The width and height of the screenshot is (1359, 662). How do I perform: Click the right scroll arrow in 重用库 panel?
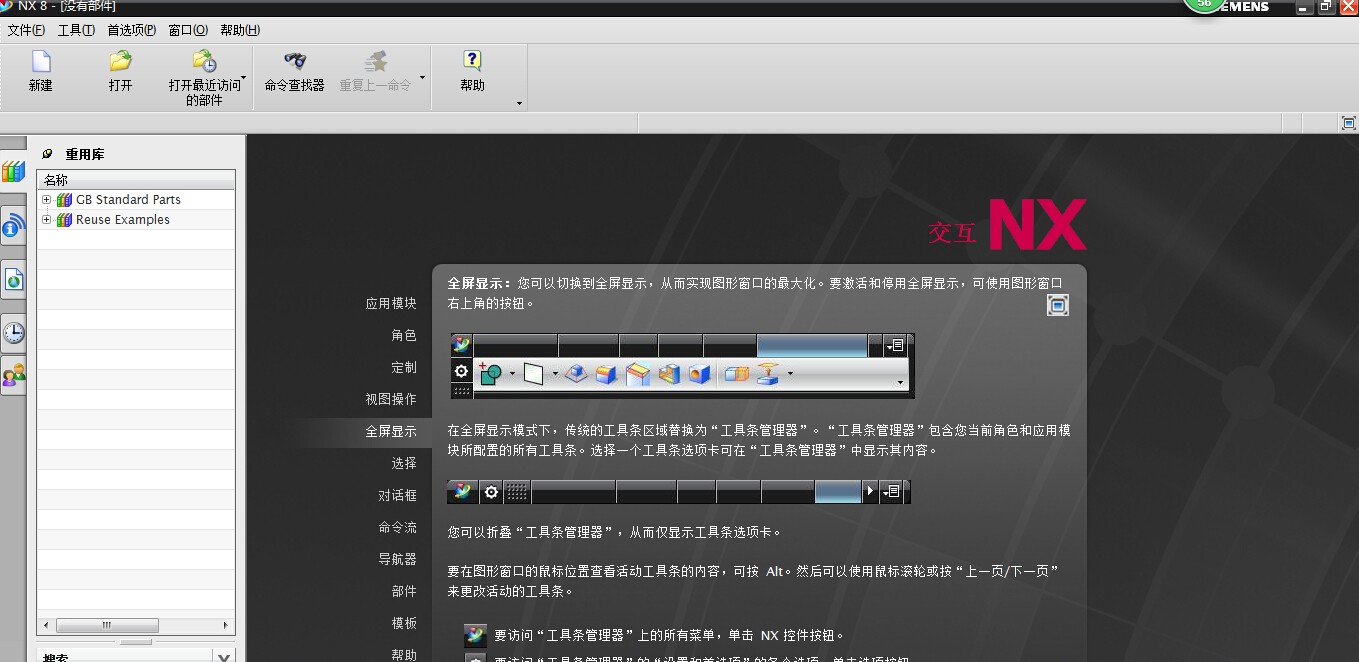[x=226, y=625]
